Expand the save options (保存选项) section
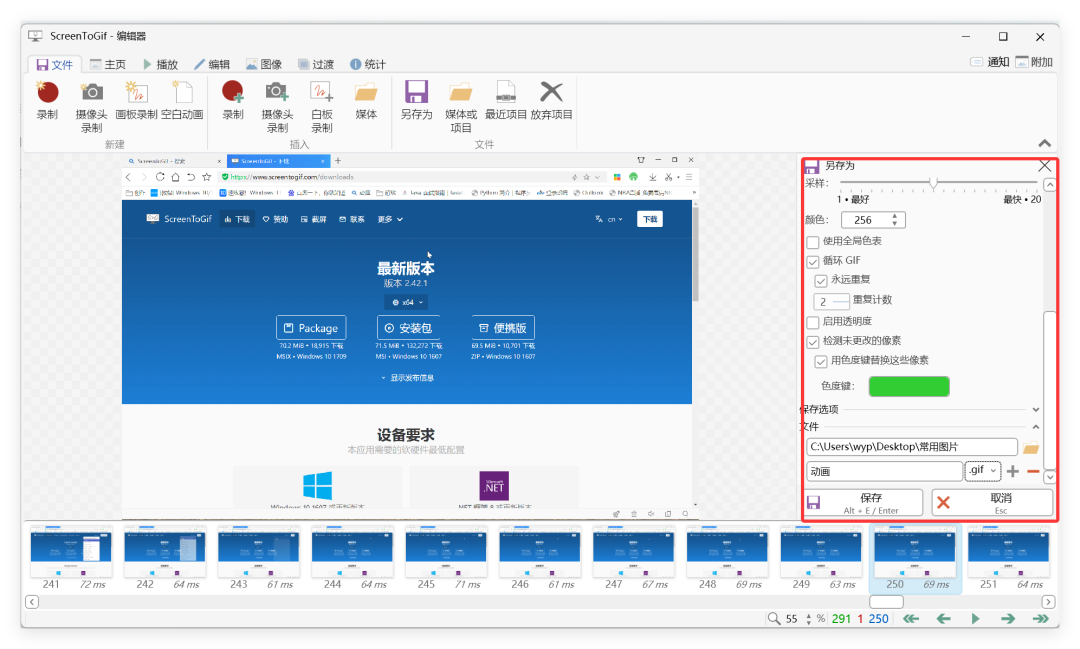This screenshot has height=649, width=1080. 1035,409
